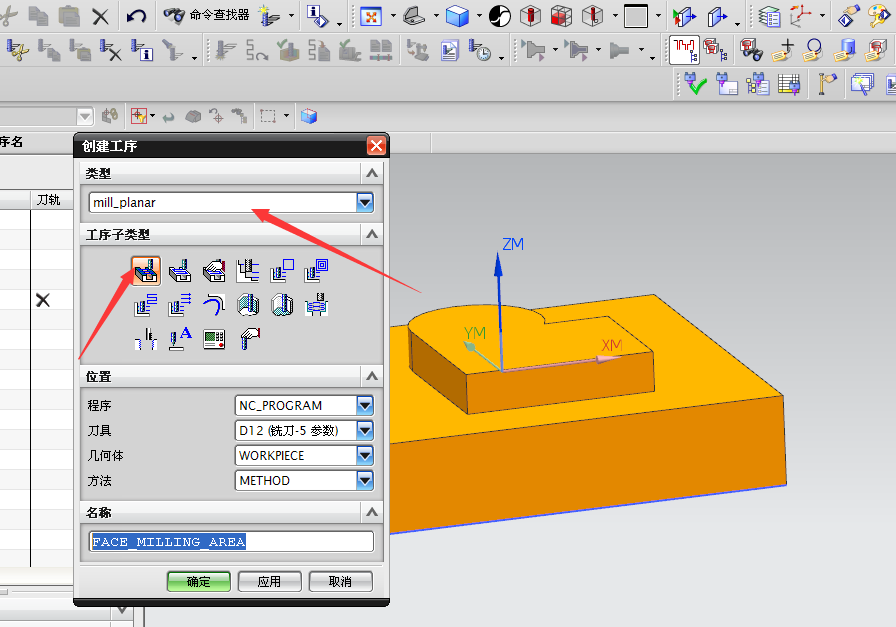
Task: Click the shop documentation table icon
Action: point(789,85)
